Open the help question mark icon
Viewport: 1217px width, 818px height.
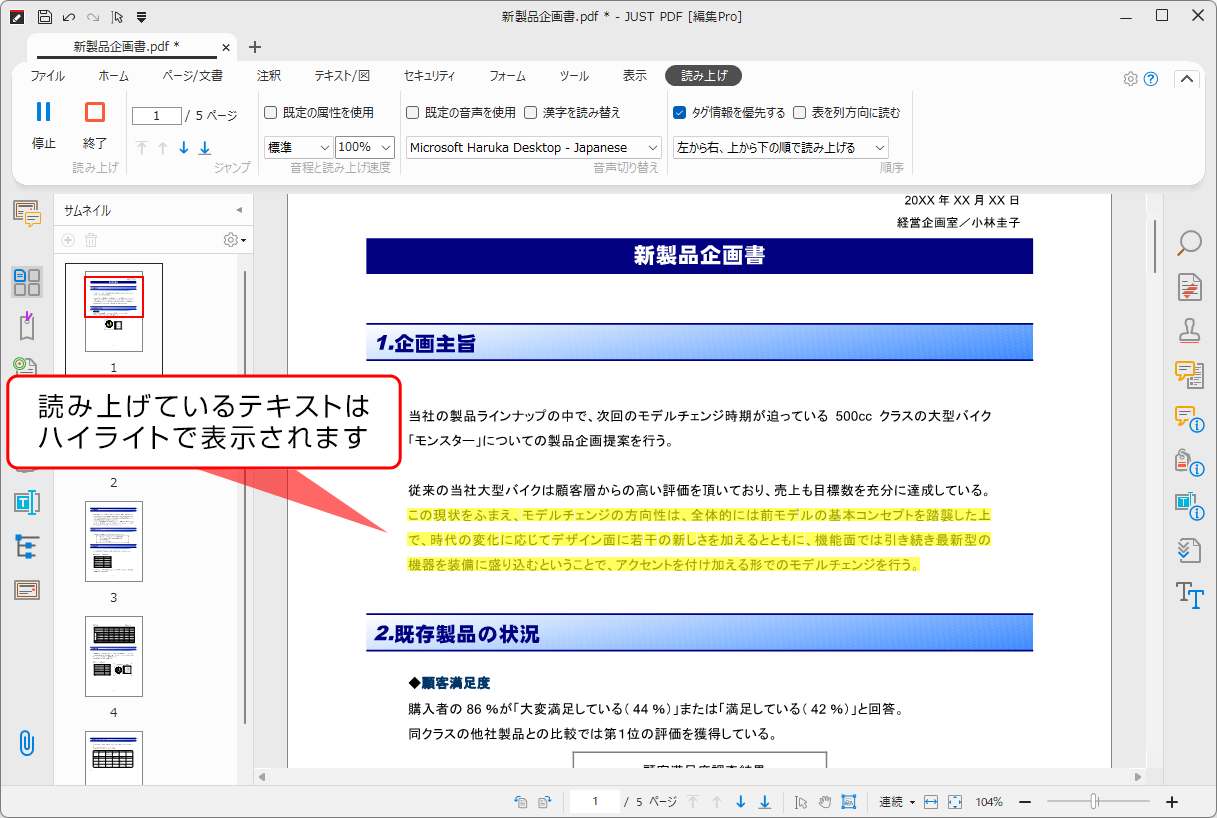1151,79
